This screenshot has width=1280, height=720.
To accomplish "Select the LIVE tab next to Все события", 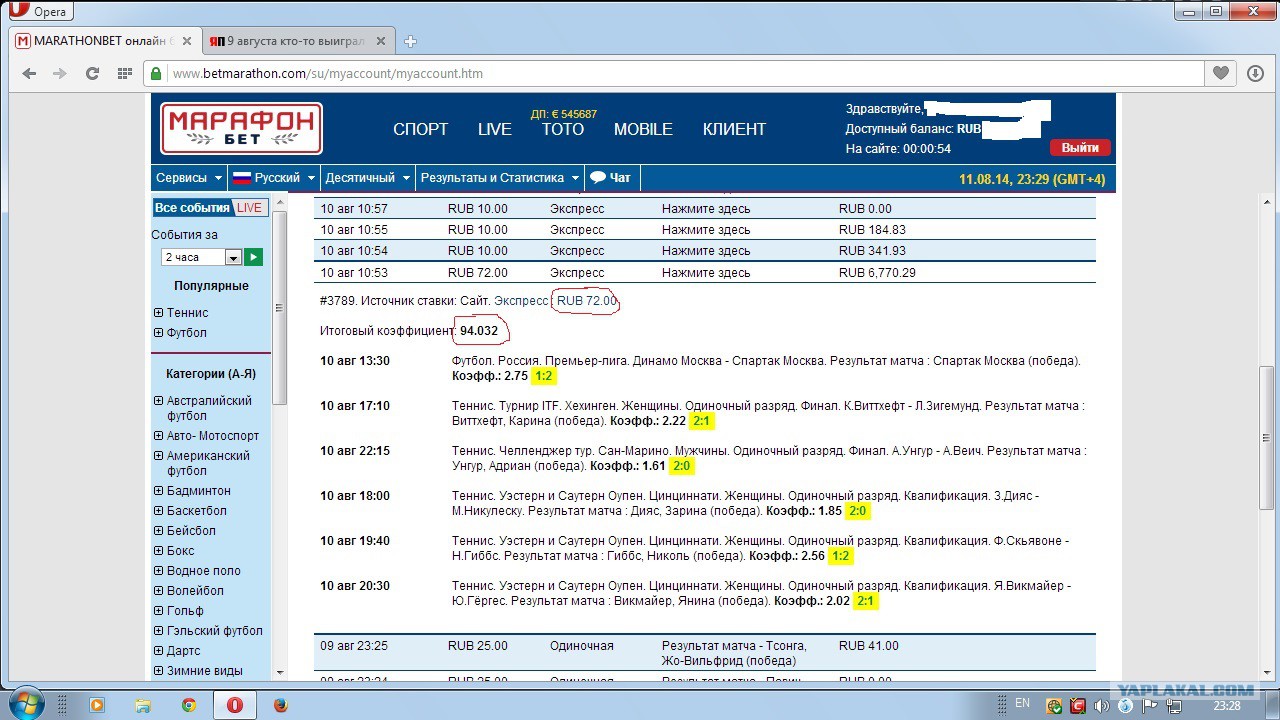I will (249, 208).
